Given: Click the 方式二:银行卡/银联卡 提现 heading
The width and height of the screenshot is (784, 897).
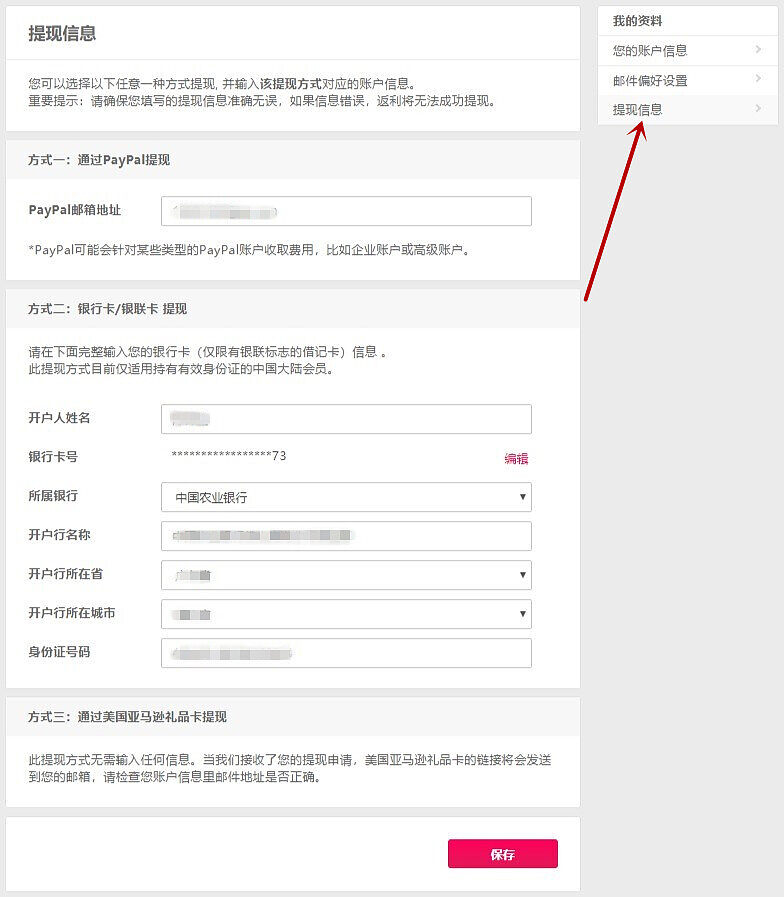Looking at the screenshot, I should pyautogui.click(x=108, y=309).
